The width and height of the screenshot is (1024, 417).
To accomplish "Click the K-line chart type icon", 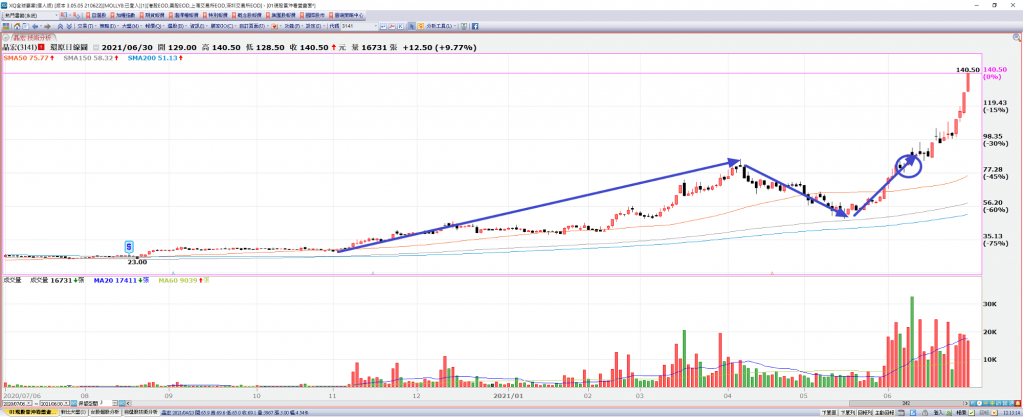I will coord(400,26).
